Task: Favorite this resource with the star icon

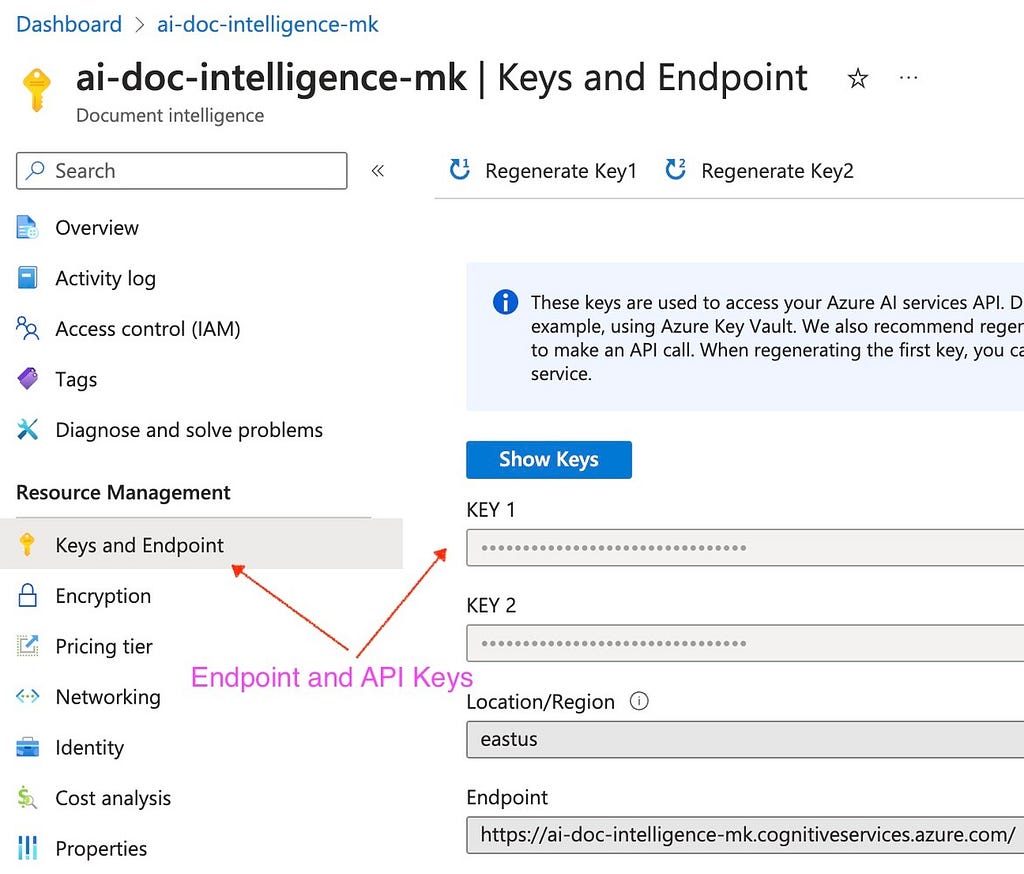Action: coord(857,78)
